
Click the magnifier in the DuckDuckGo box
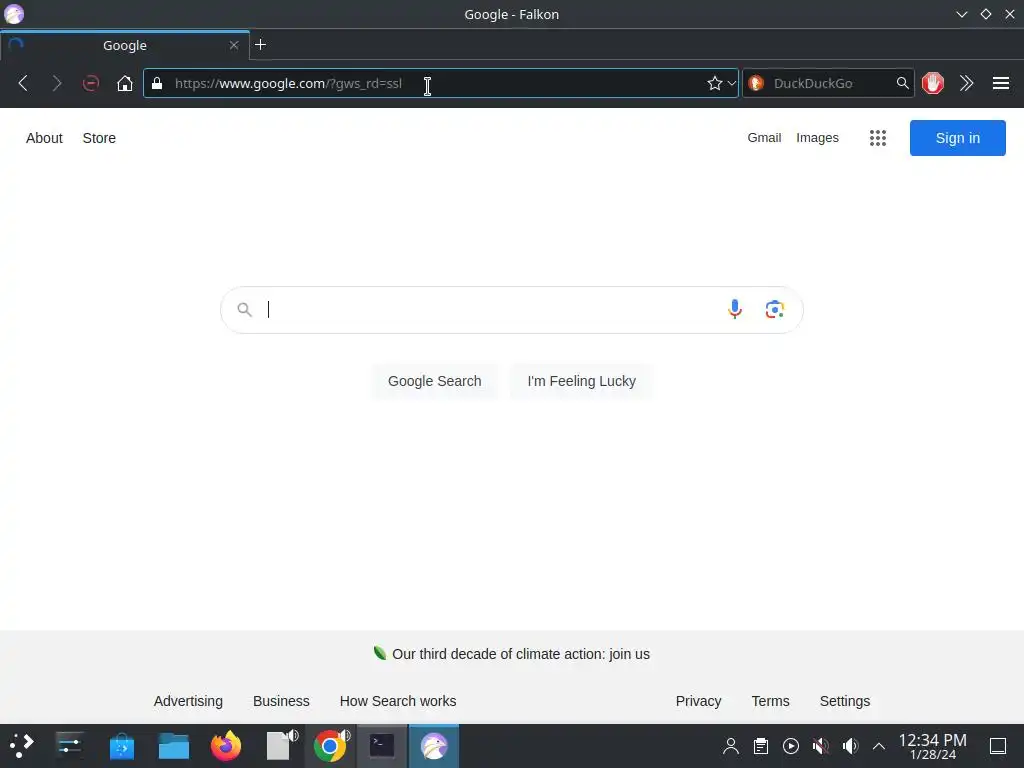(903, 83)
